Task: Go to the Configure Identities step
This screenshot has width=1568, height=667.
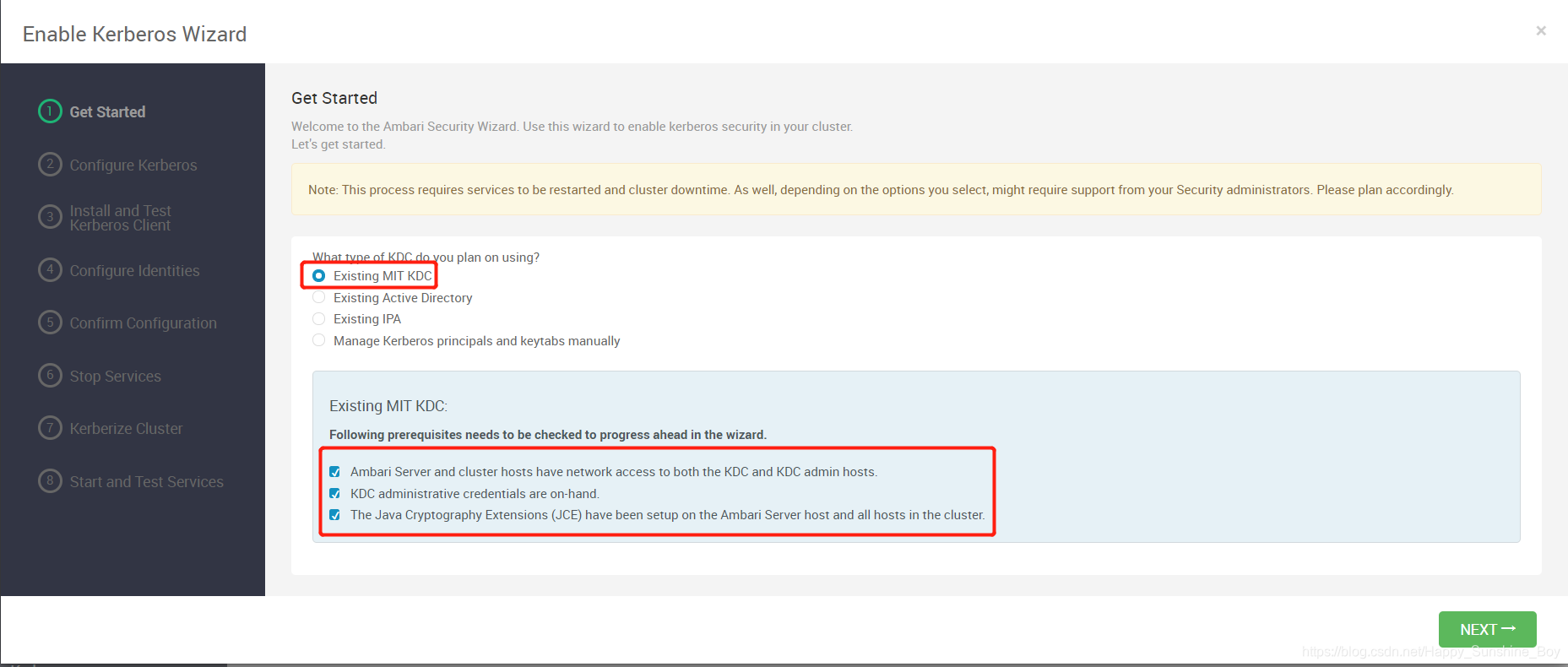Action: pyautogui.click(x=134, y=271)
